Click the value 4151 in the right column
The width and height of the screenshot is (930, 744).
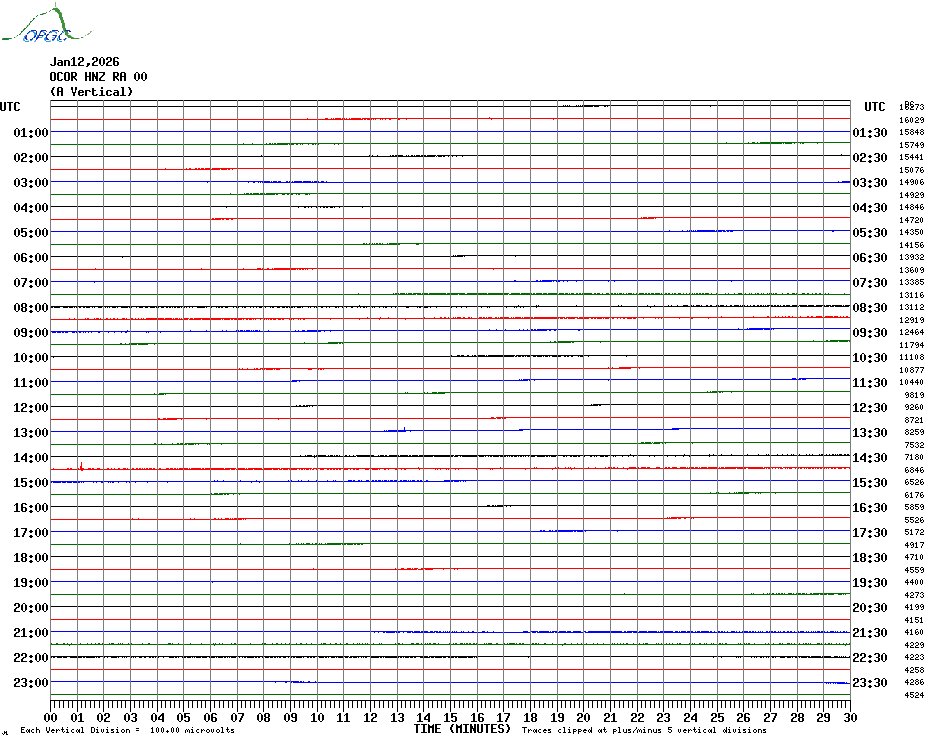click(x=914, y=620)
